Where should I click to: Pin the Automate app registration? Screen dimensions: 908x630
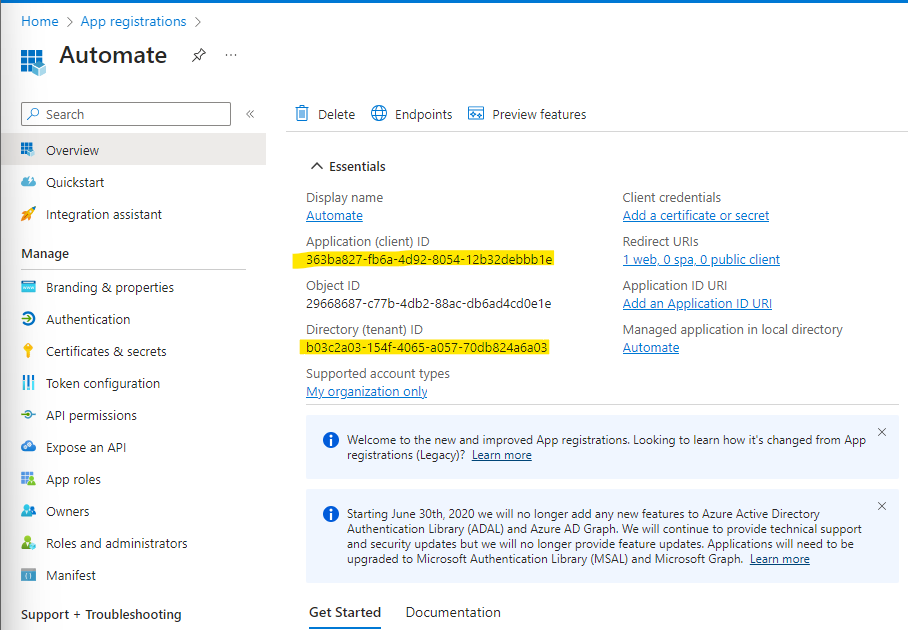(x=198, y=56)
